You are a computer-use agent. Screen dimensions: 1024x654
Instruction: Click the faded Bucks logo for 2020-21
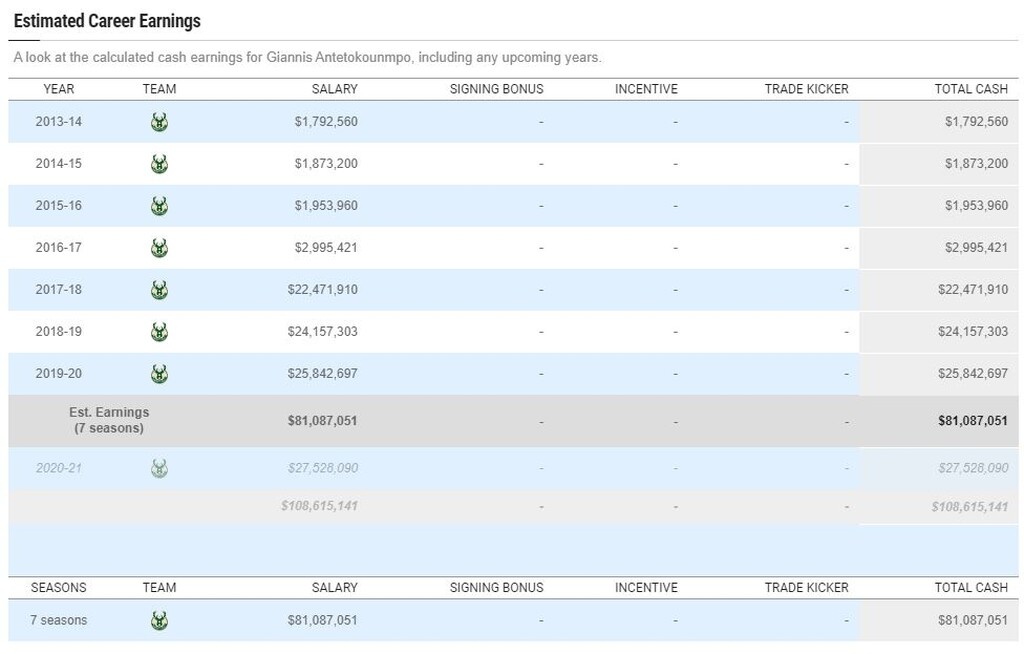tap(159, 468)
